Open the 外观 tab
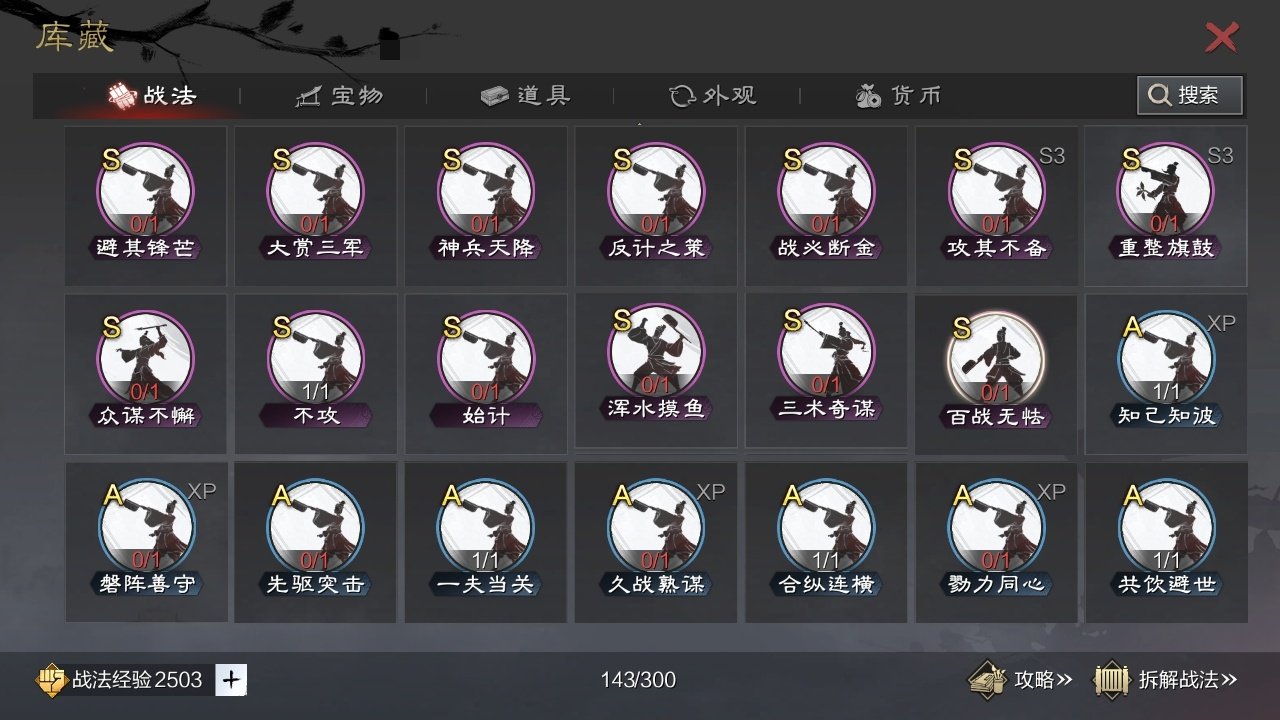 712,96
